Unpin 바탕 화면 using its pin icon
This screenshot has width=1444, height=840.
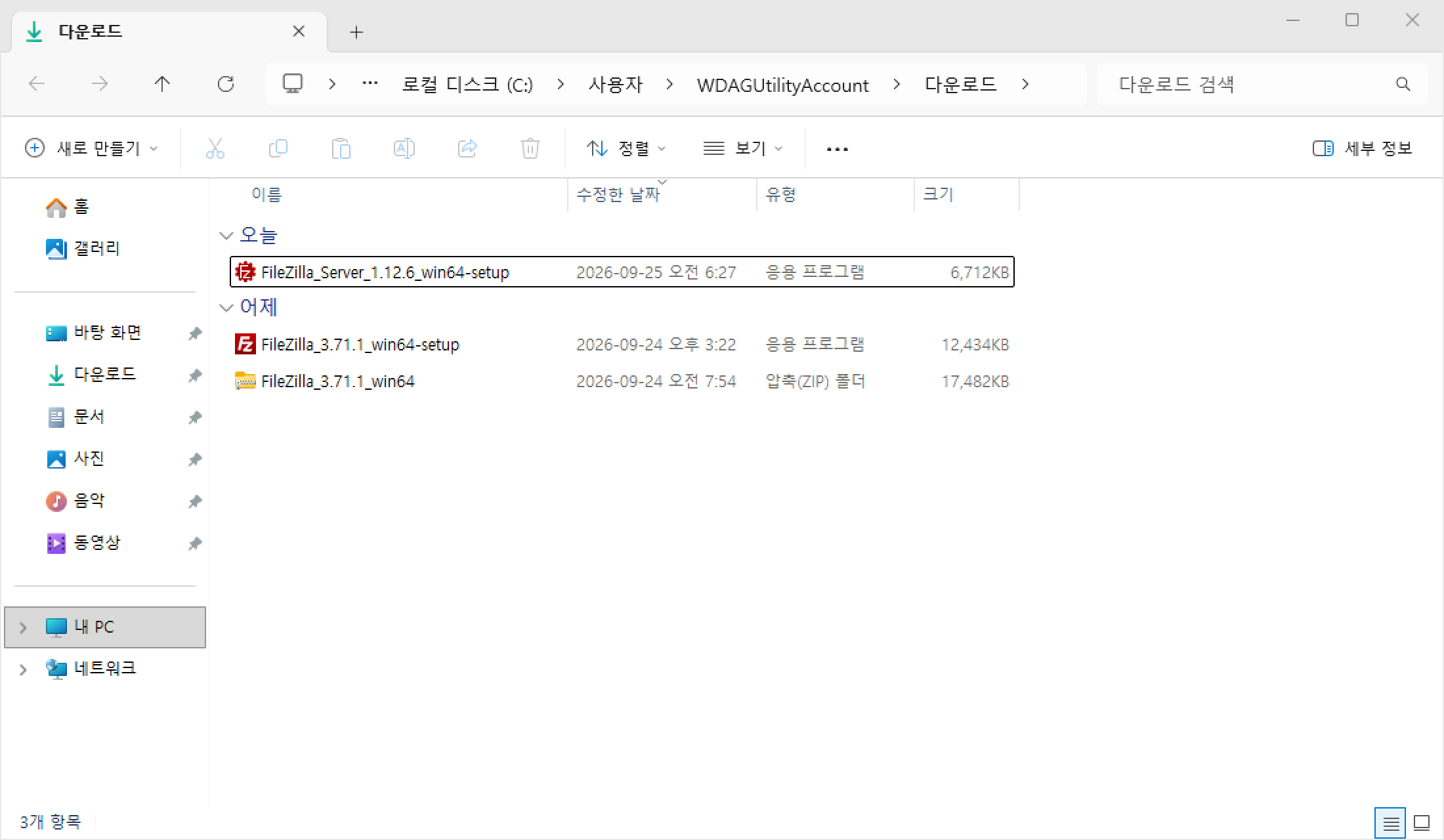195,333
